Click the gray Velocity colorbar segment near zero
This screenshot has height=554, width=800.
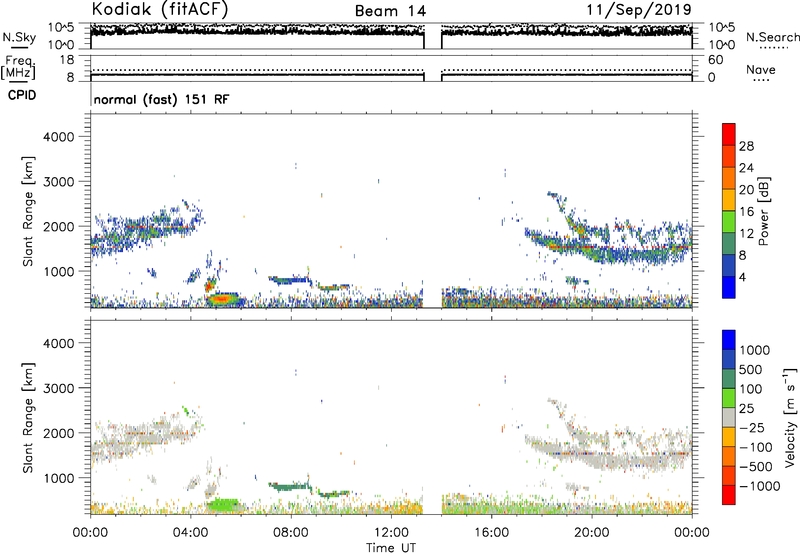729,417
